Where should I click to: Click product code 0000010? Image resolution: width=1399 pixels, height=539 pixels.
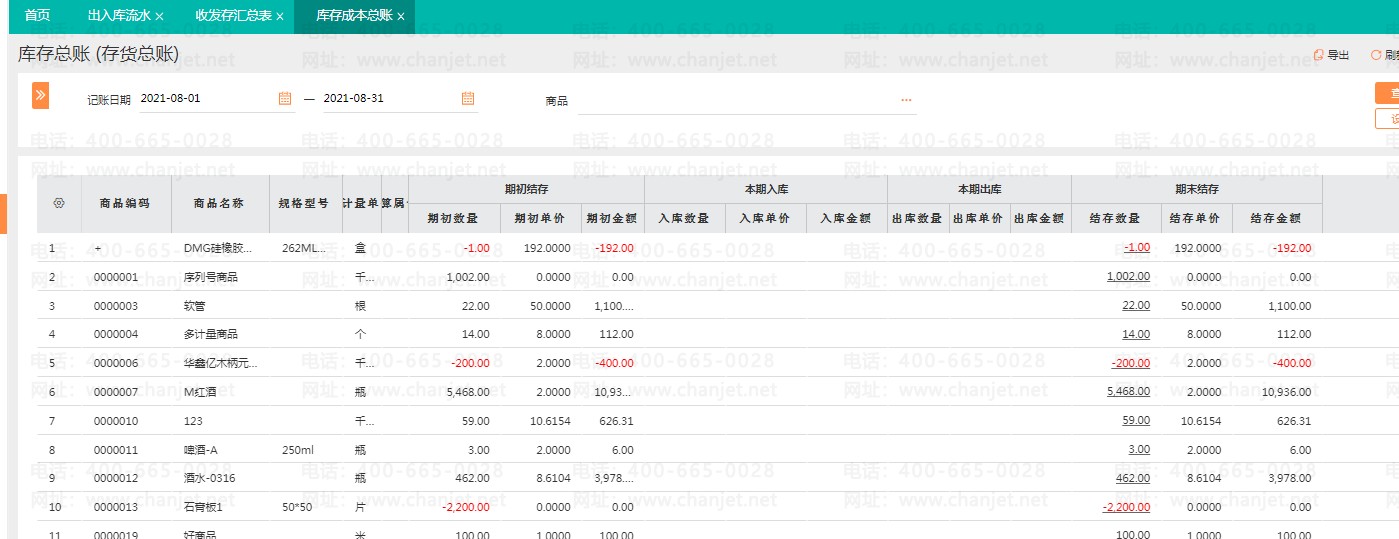[116, 421]
